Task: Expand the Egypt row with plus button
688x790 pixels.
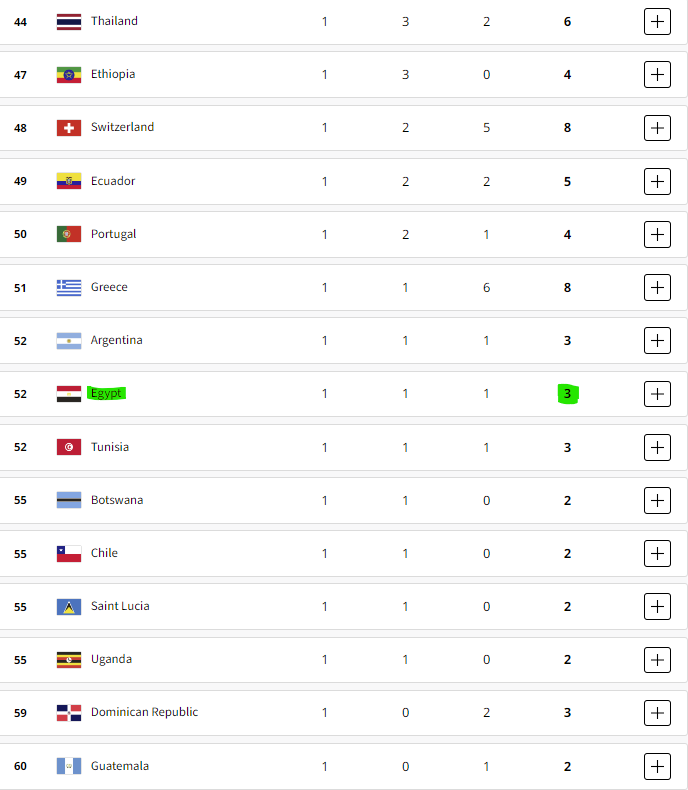Action: (657, 394)
